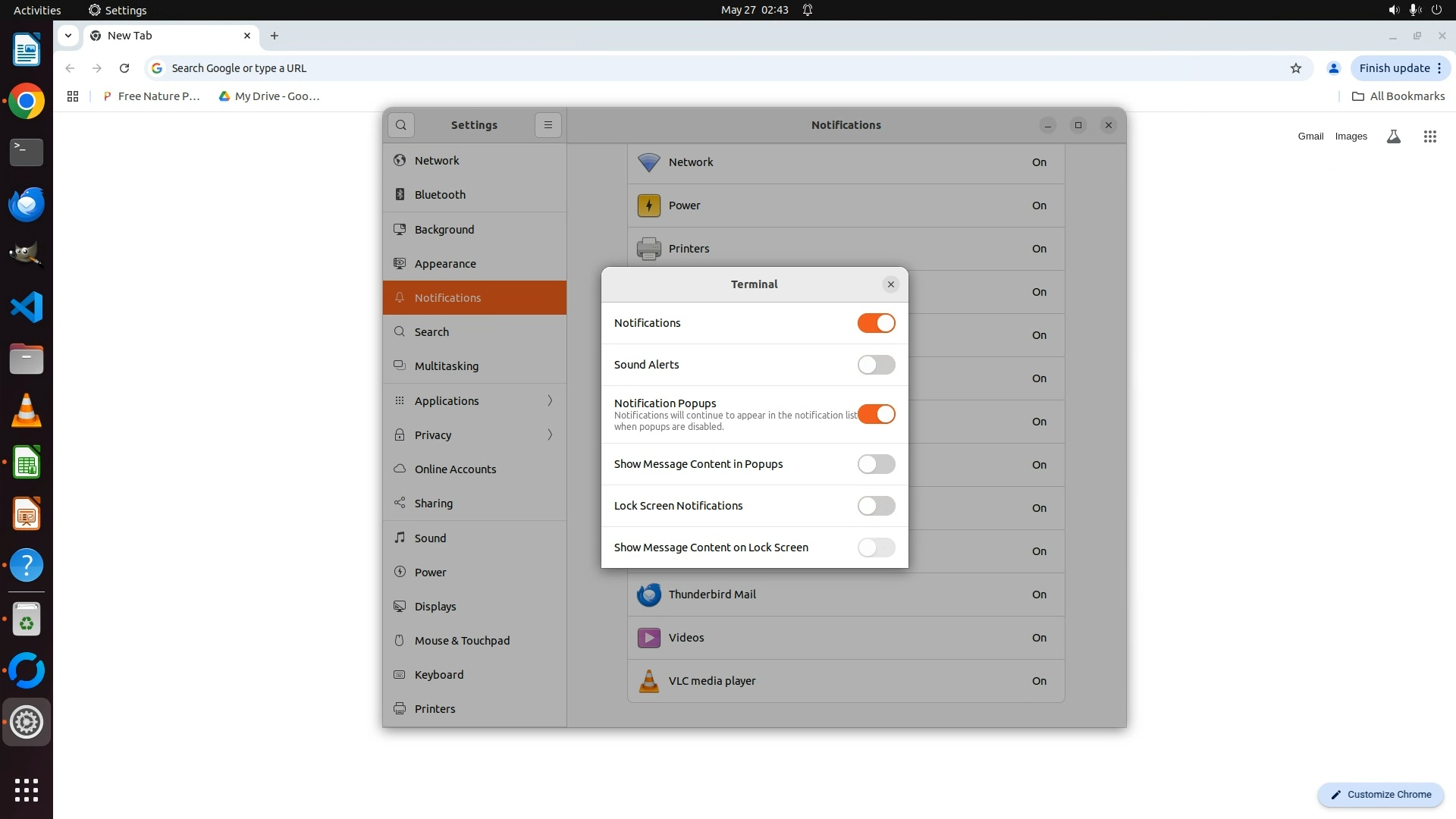
Task: Click the Customize Chrome button
Action: tap(1380, 794)
